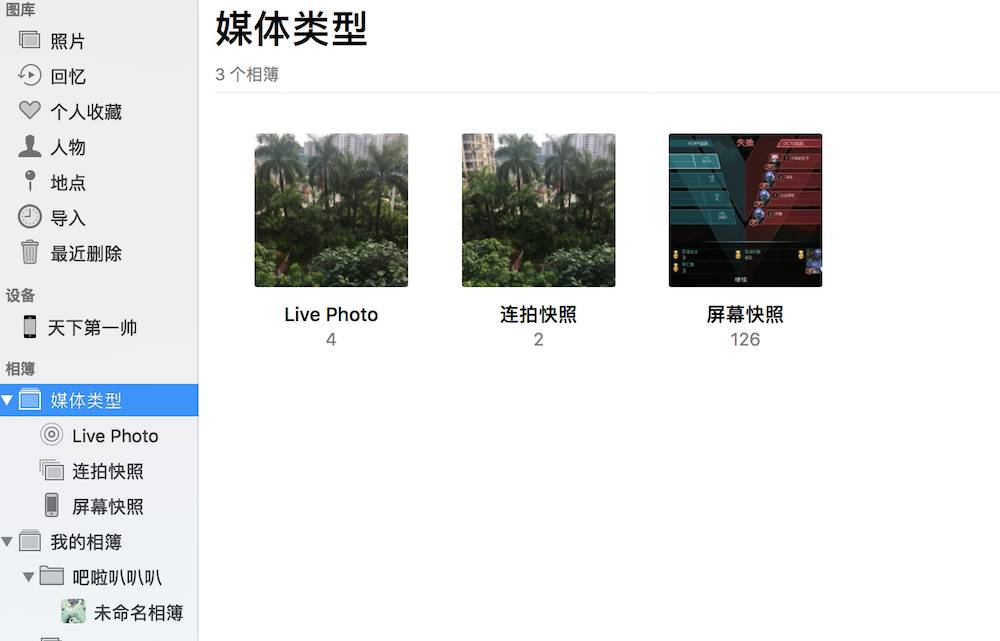Viewport: 1000px width, 641px height.
Task: Open the Live Photo album thumbnail
Action: pyautogui.click(x=331, y=210)
